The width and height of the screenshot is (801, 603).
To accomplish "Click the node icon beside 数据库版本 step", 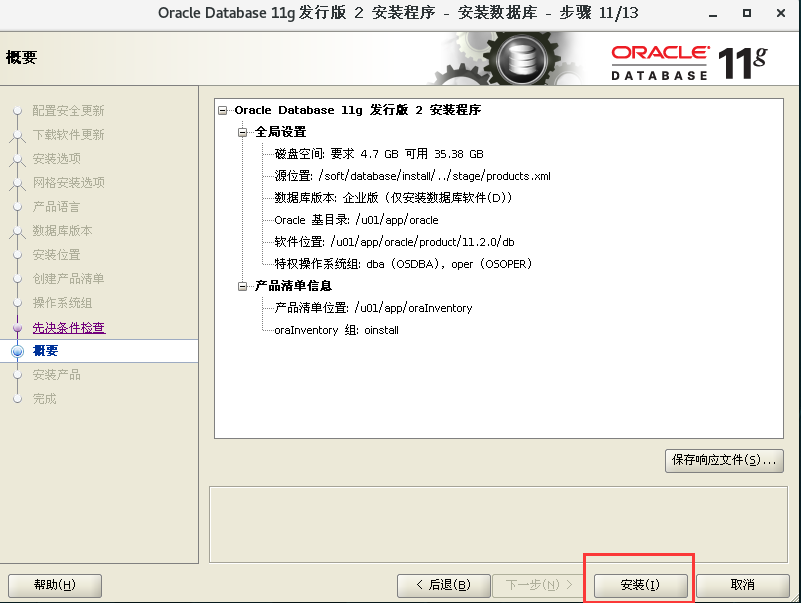I will click(x=17, y=230).
